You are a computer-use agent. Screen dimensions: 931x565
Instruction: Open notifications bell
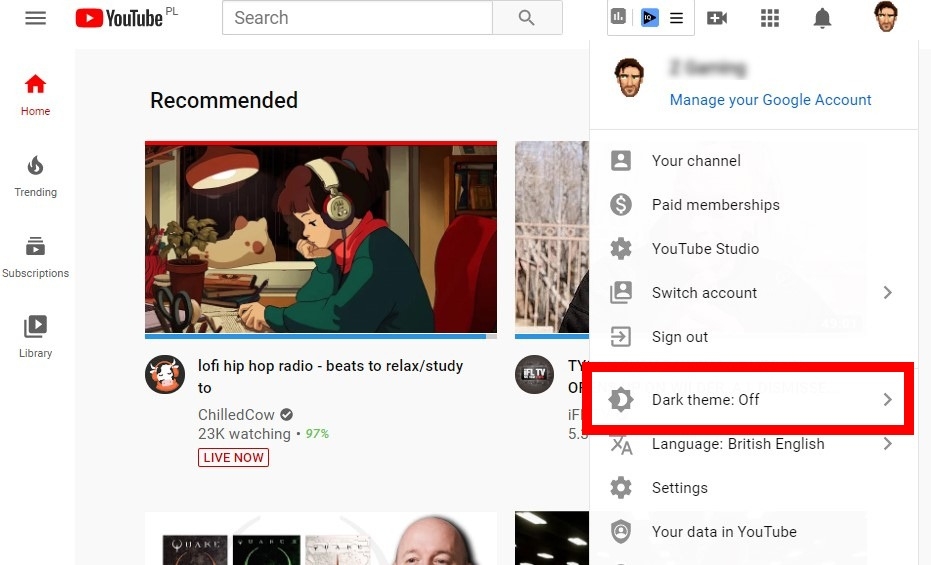[822, 18]
